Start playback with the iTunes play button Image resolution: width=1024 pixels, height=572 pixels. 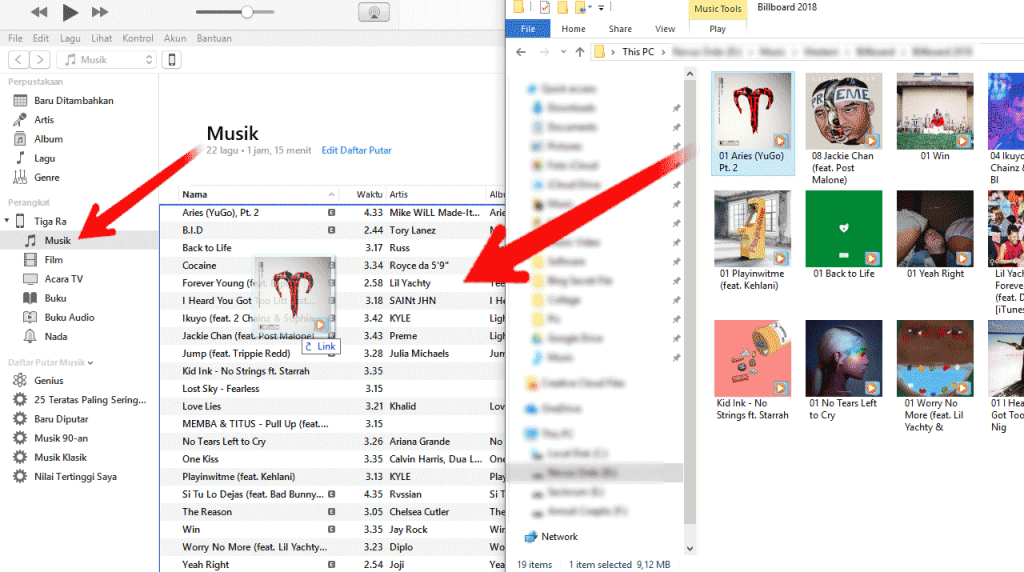tap(70, 12)
